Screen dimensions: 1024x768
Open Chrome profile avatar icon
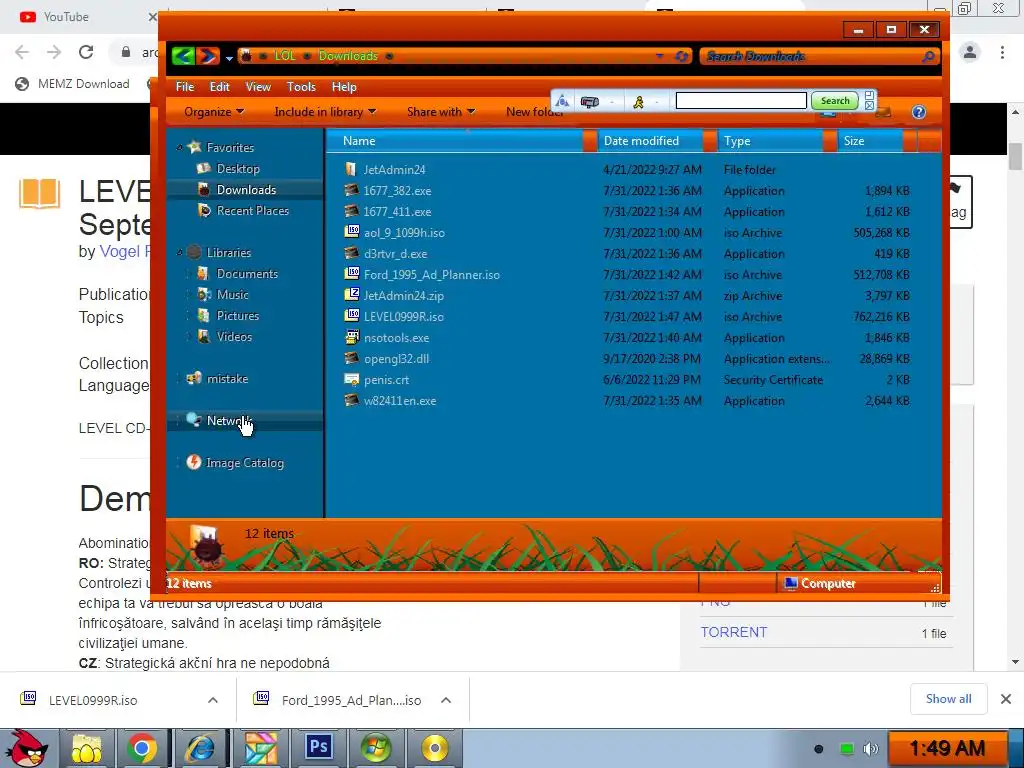click(970, 52)
